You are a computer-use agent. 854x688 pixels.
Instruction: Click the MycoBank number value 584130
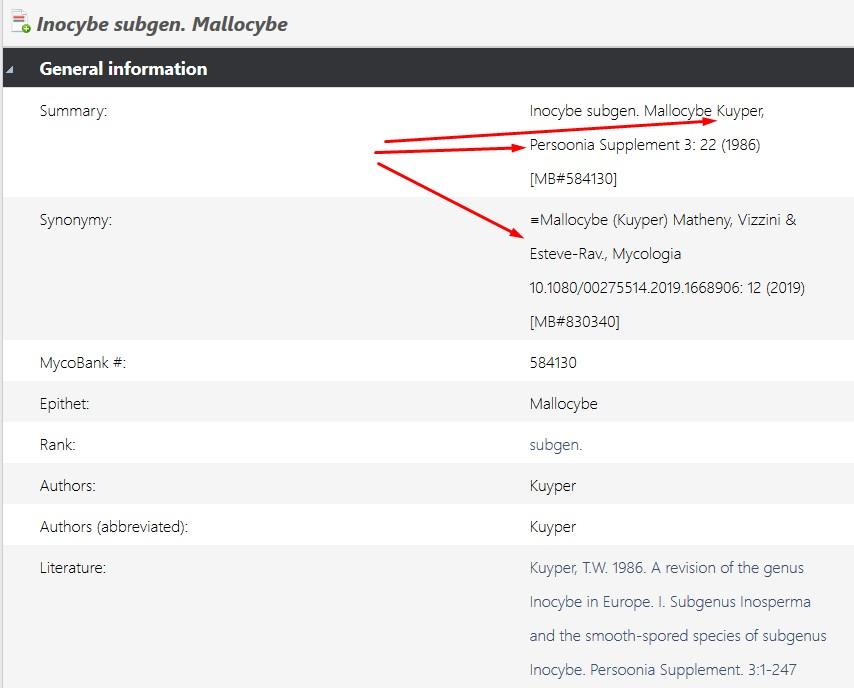coord(553,363)
